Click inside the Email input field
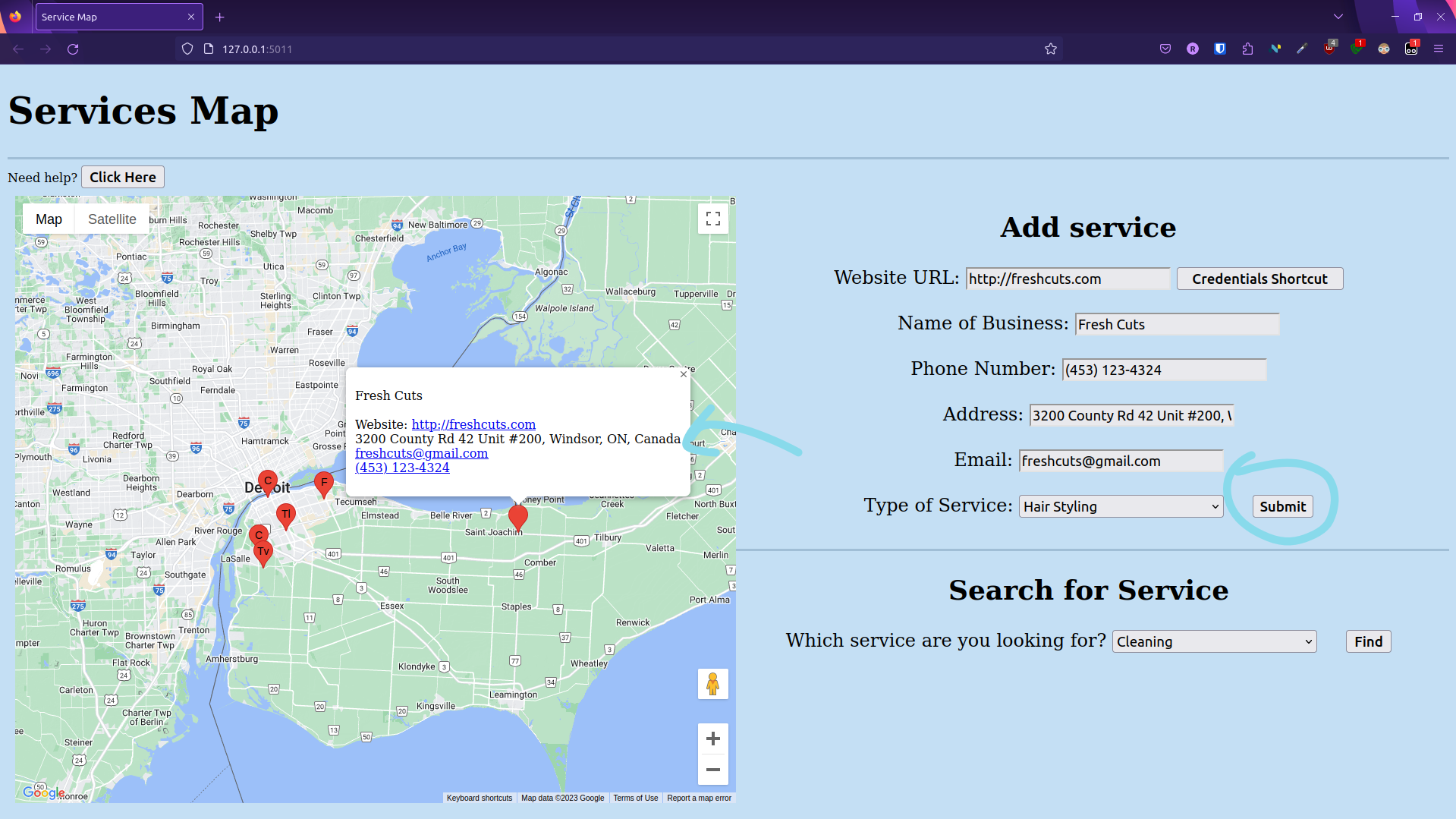 tap(1121, 461)
